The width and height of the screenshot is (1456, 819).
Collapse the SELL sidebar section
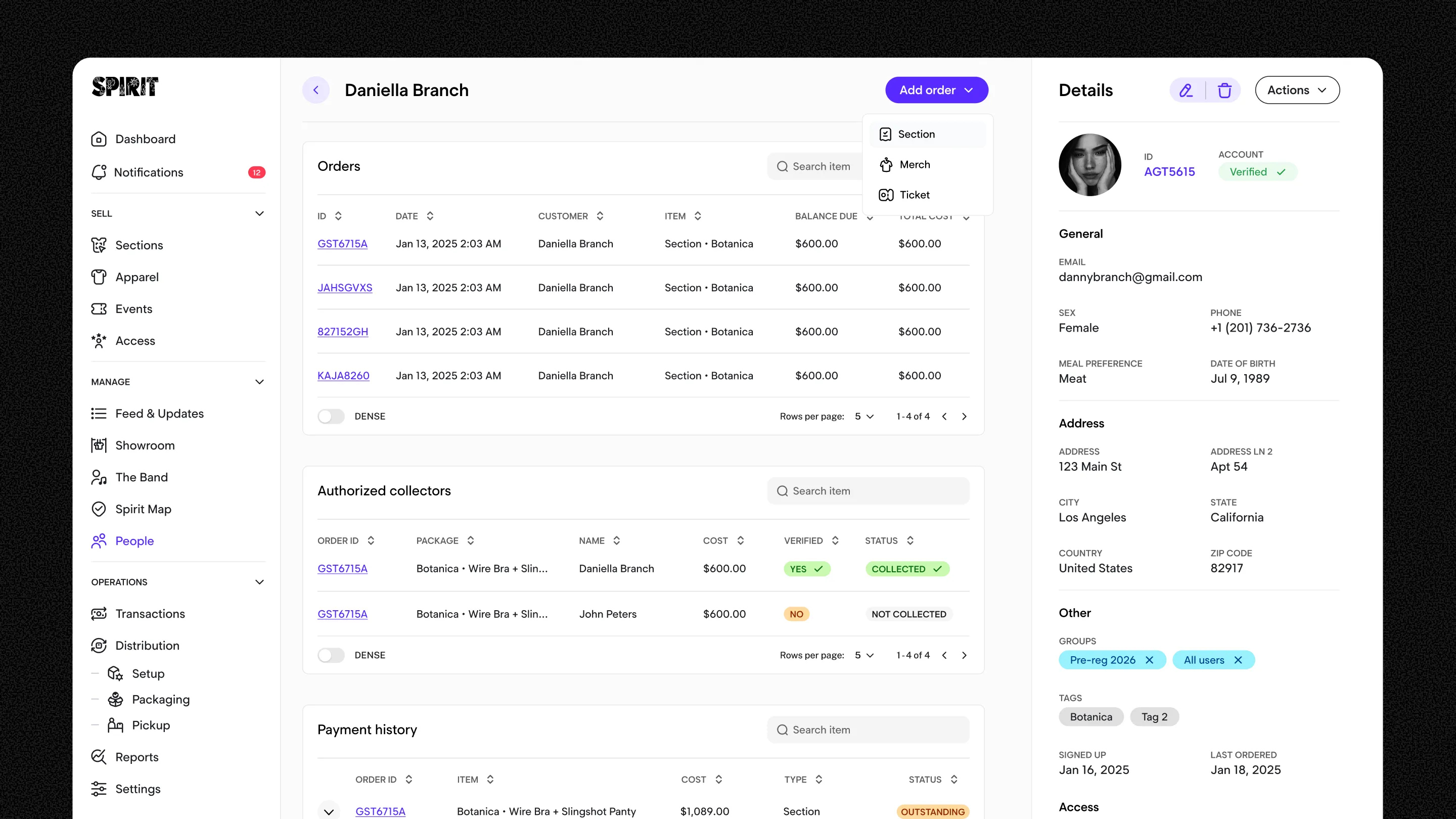click(x=259, y=214)
